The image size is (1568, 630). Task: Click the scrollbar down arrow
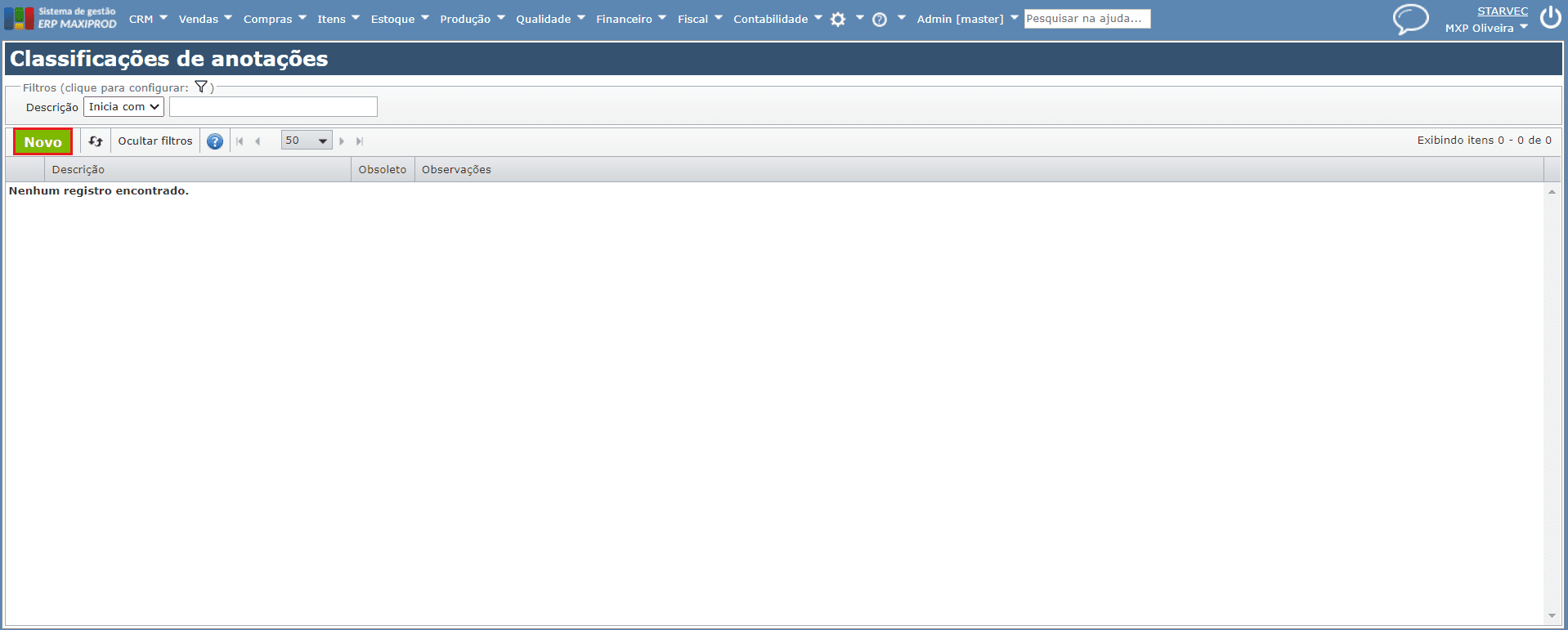tap(1552, 616)
